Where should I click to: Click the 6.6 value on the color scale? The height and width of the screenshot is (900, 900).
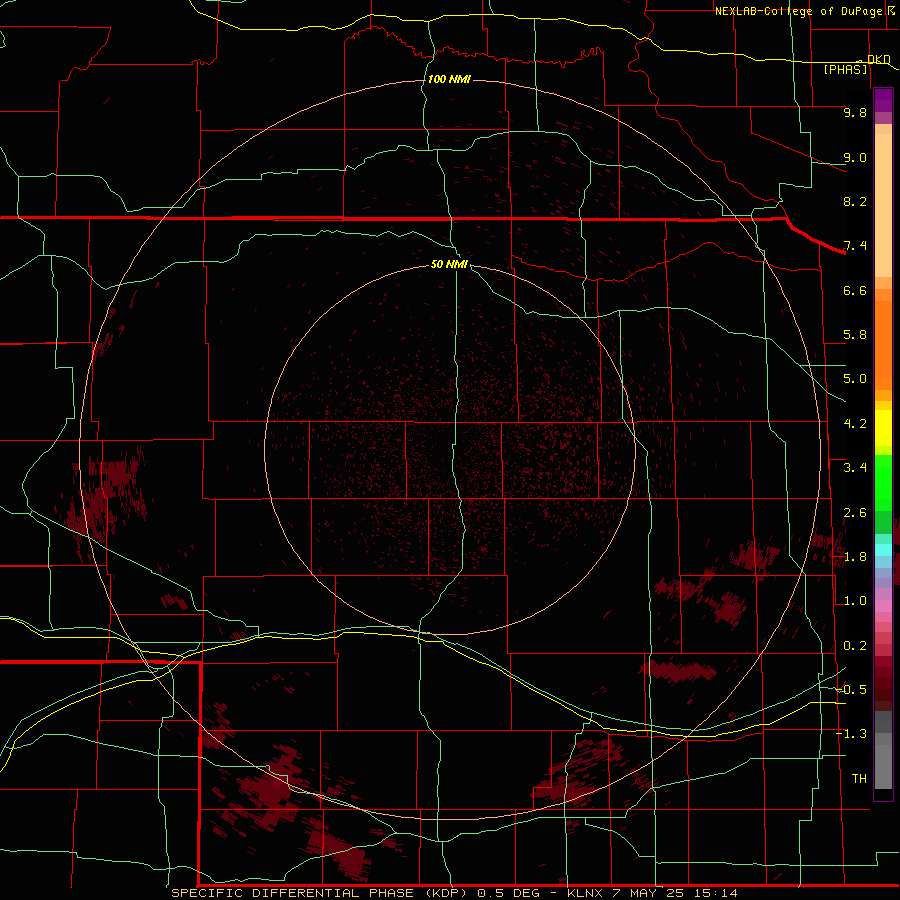pyautogui.click(x=855, y=290)
